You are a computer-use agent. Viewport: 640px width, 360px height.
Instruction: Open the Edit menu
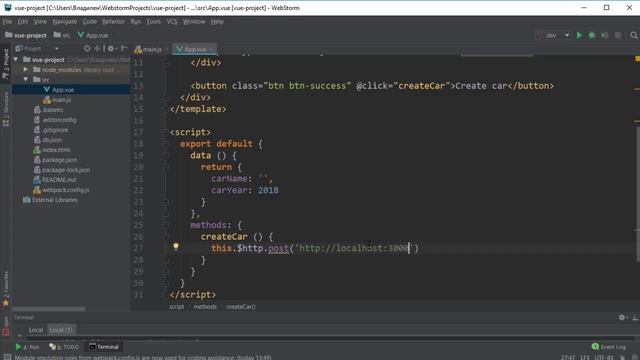point(22,22)
